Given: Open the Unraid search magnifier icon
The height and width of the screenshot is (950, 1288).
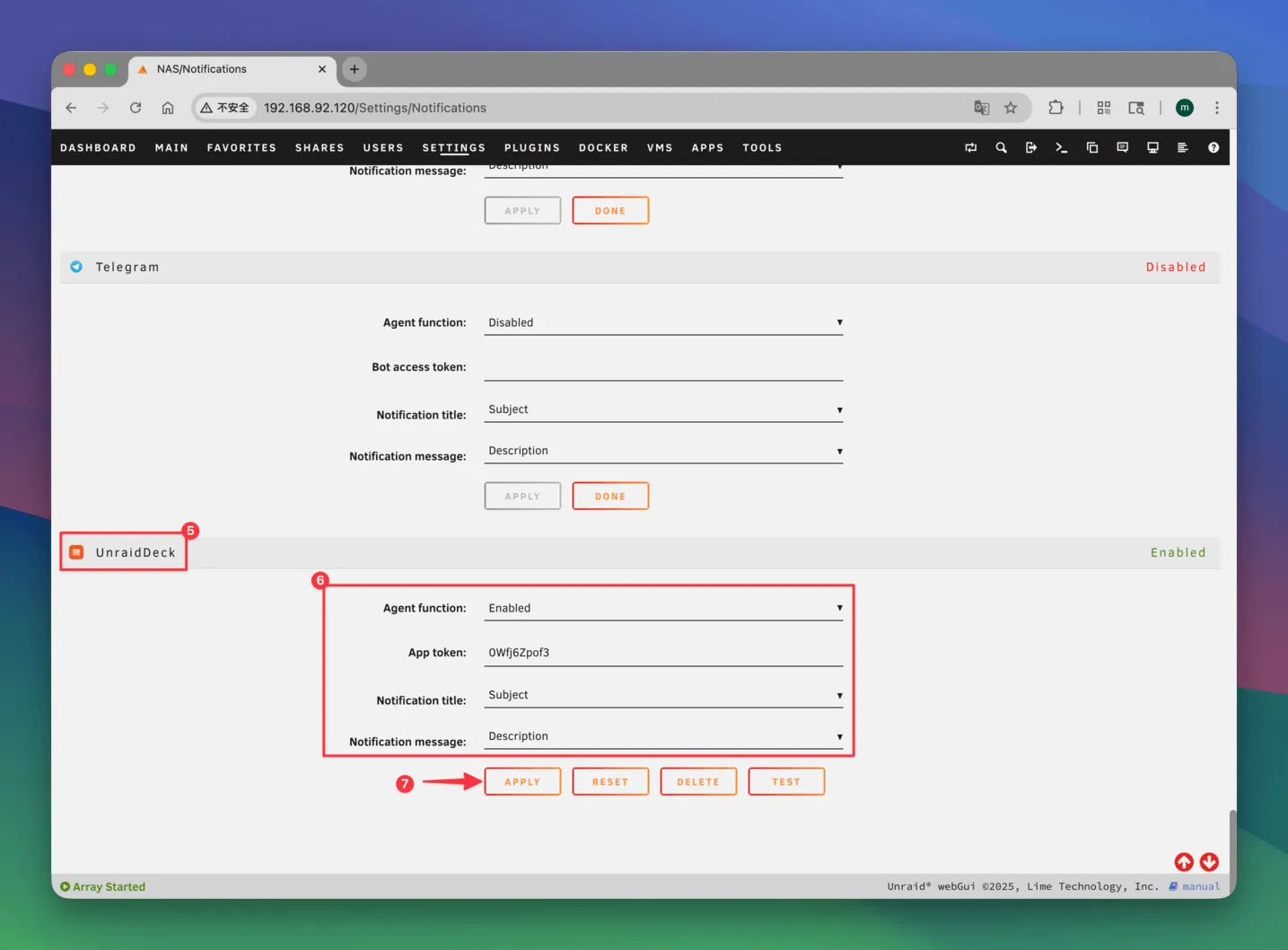Looking at the screenshot, I should (x=1001, y=147).
